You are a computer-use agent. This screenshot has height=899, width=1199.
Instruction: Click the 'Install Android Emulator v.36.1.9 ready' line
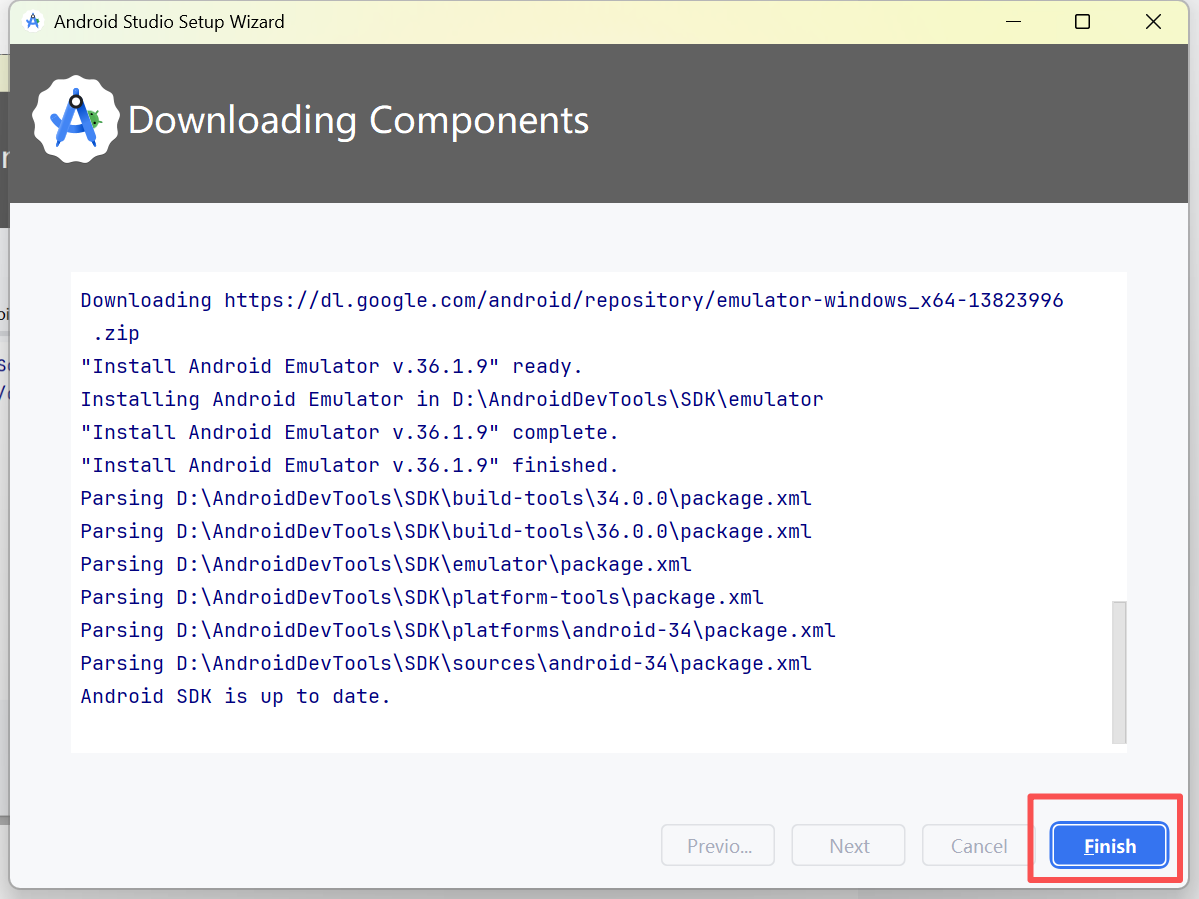coord(331,366)
